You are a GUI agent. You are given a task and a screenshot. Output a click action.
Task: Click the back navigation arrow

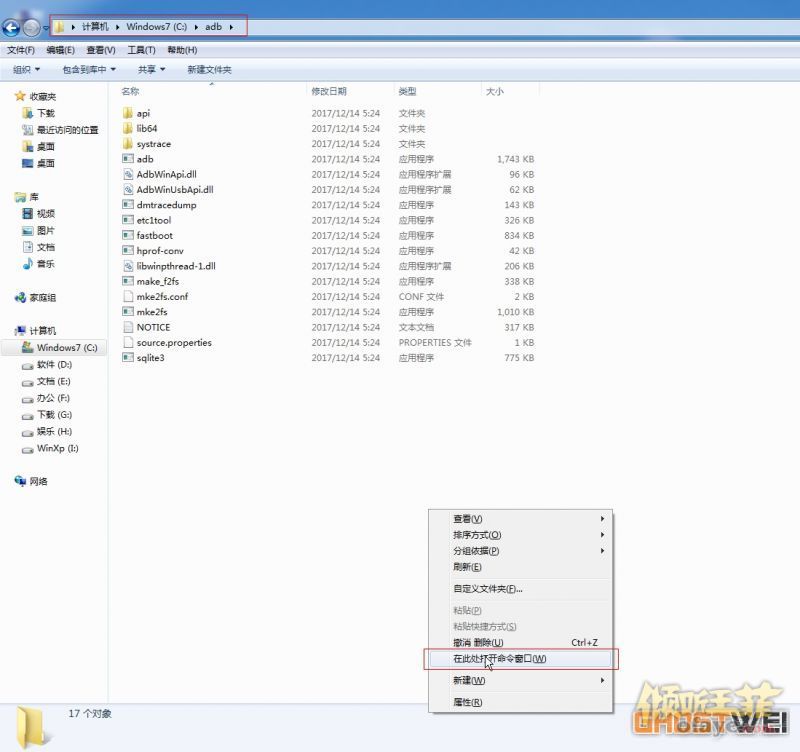tap(13, 26)
